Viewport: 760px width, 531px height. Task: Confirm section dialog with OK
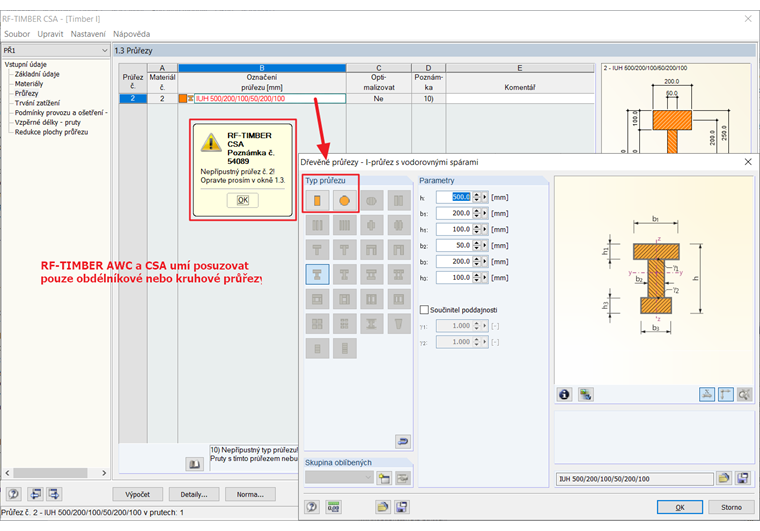680,507
